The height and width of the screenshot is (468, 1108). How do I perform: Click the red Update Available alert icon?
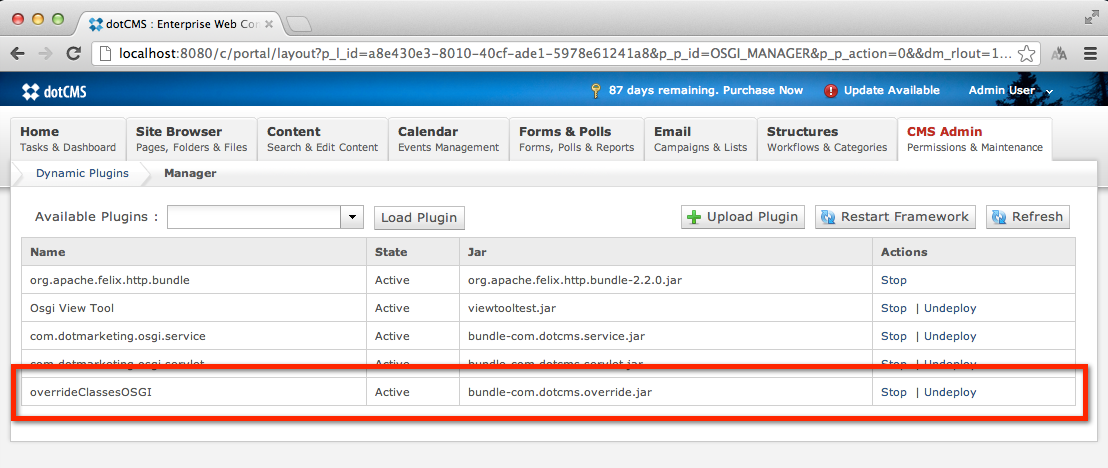point(831,91)
